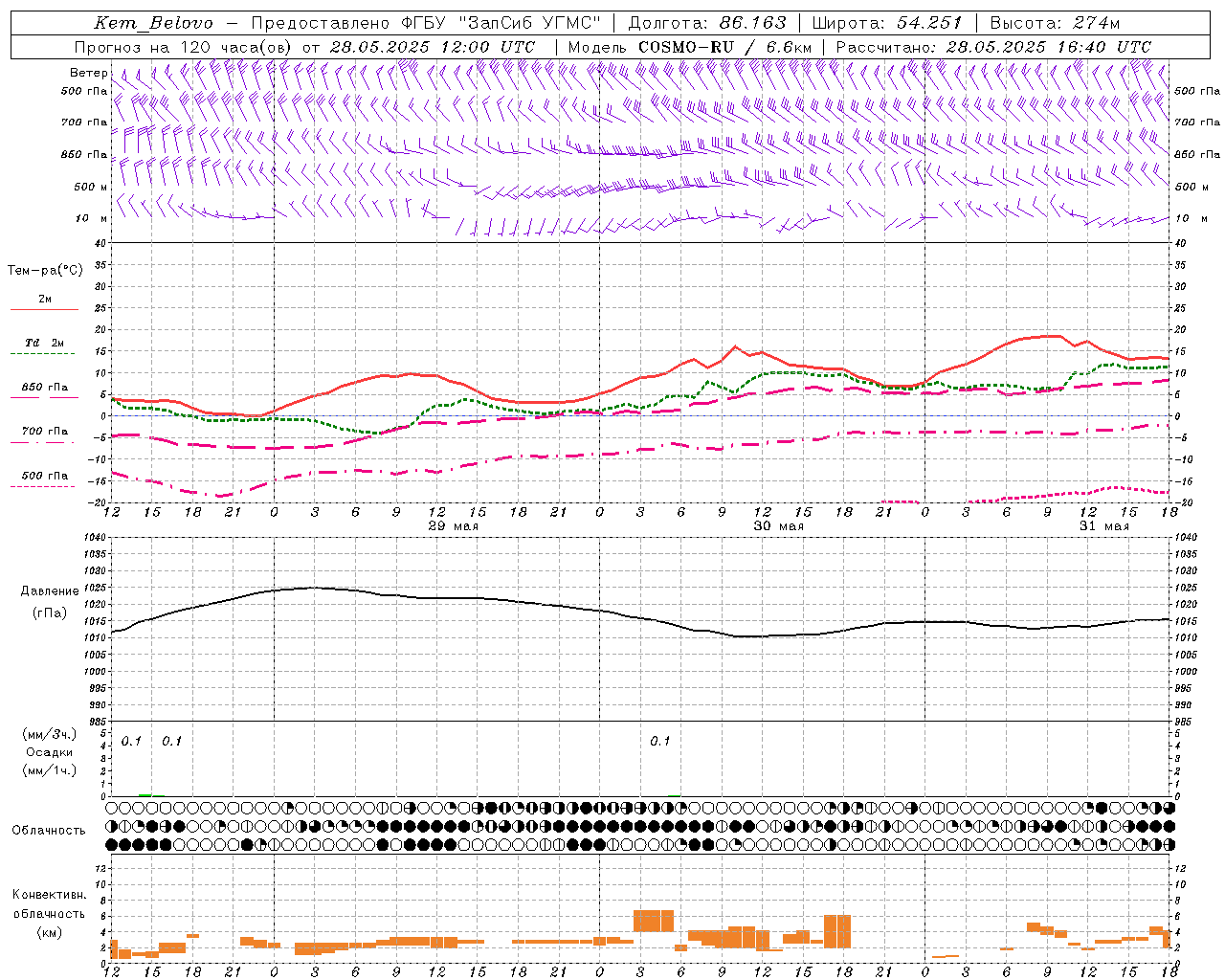Click the 'Широта: 54.251' header field
Viewport: 1225px width, 980px height.
point(886,23)
